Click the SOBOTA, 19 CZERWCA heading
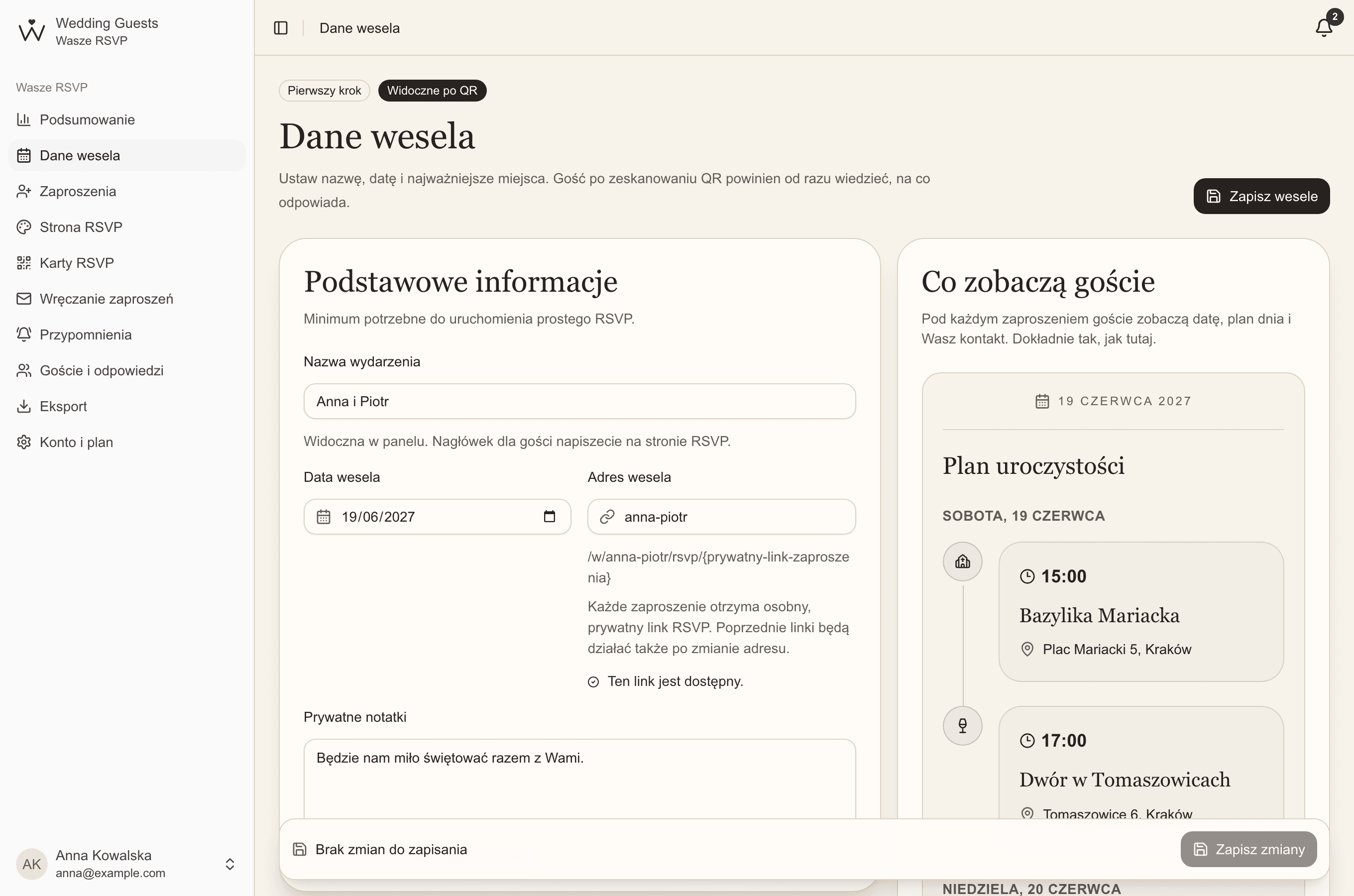This screenshot has width=1354, height=896. [1023, 515]
